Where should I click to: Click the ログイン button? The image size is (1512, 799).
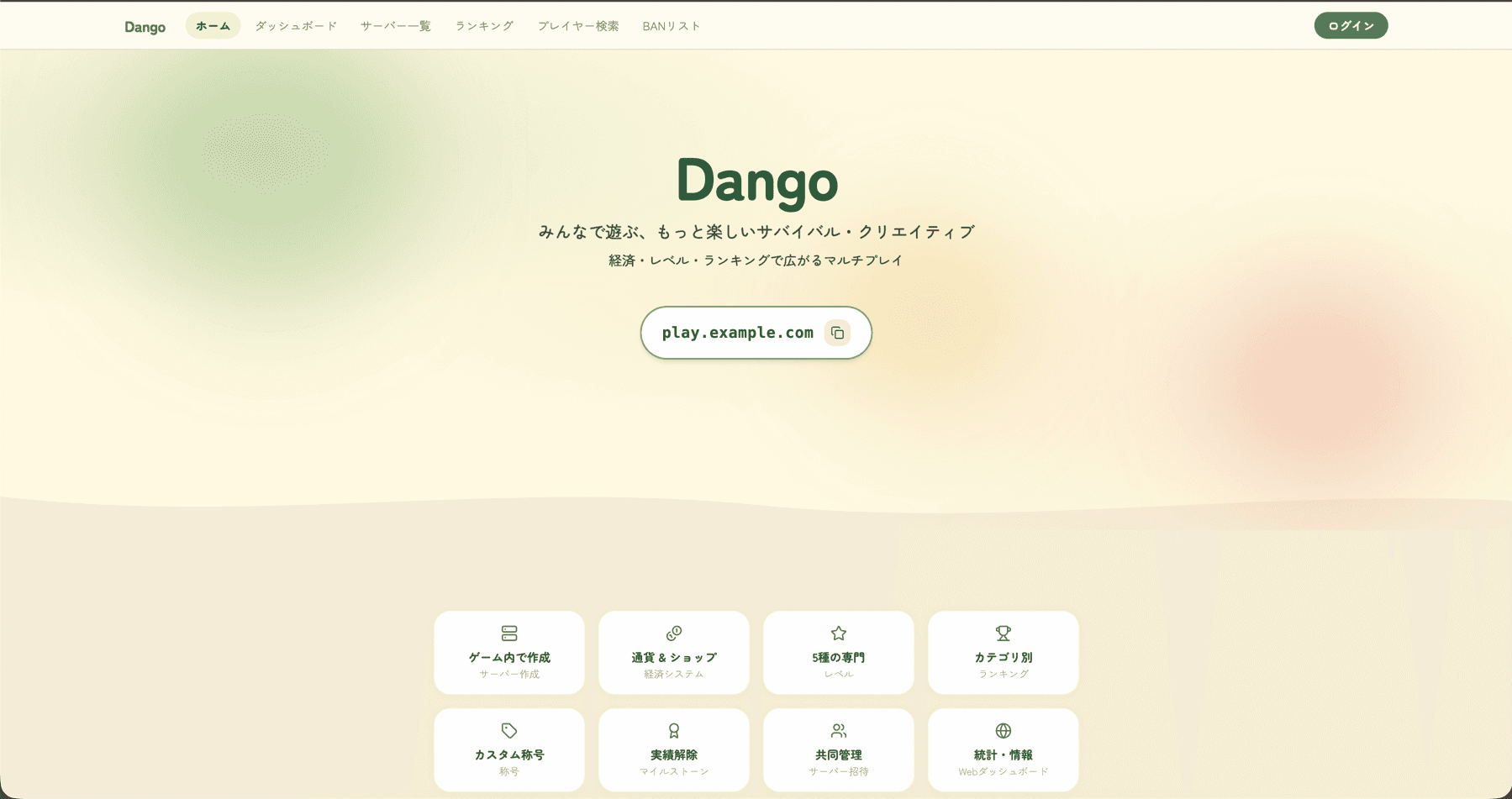click(1351, 26)
